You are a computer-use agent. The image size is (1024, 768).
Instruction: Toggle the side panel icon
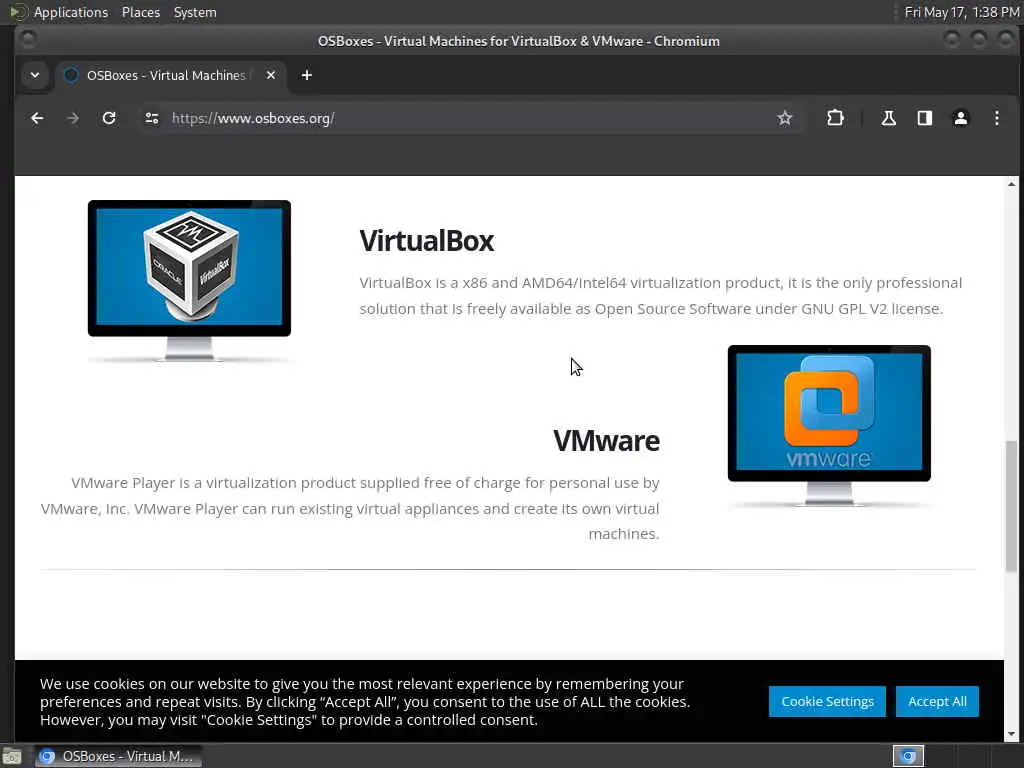925,118
